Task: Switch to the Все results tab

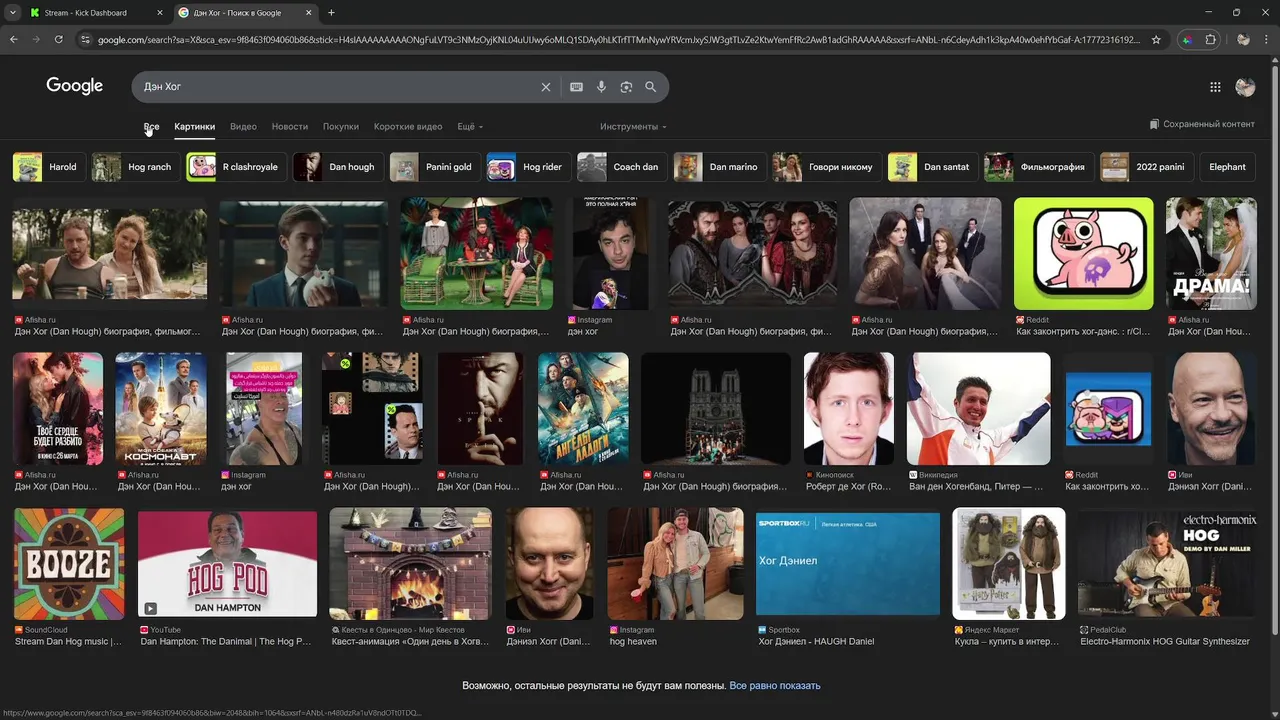Action: tap(151, 127)
